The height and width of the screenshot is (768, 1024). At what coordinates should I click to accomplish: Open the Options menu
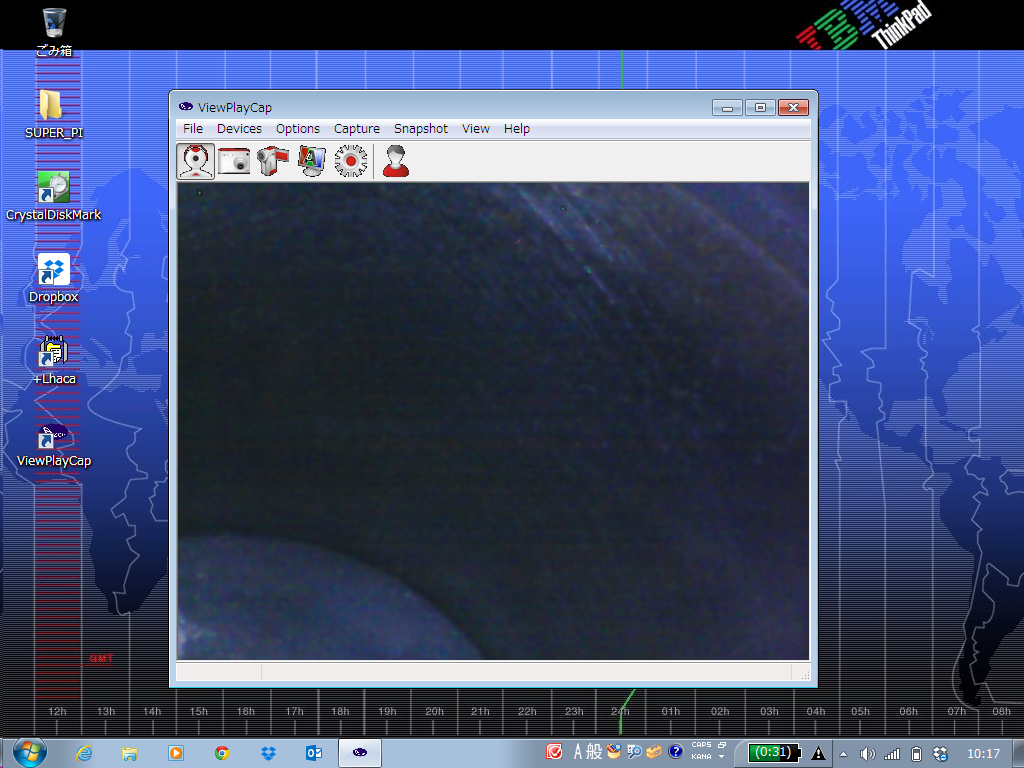point(298,129)
